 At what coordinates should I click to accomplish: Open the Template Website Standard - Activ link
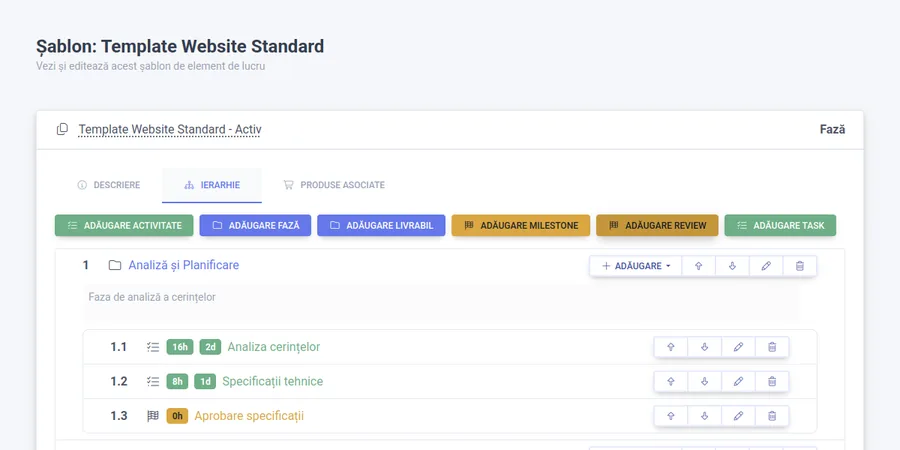coord(170,130)
